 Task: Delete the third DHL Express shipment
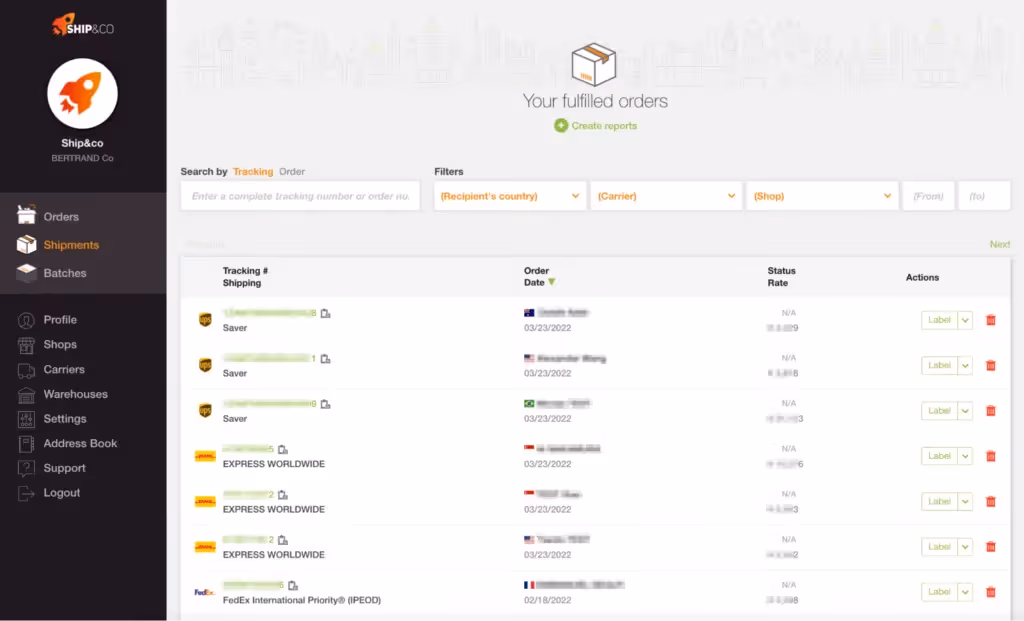coord(991,547)
